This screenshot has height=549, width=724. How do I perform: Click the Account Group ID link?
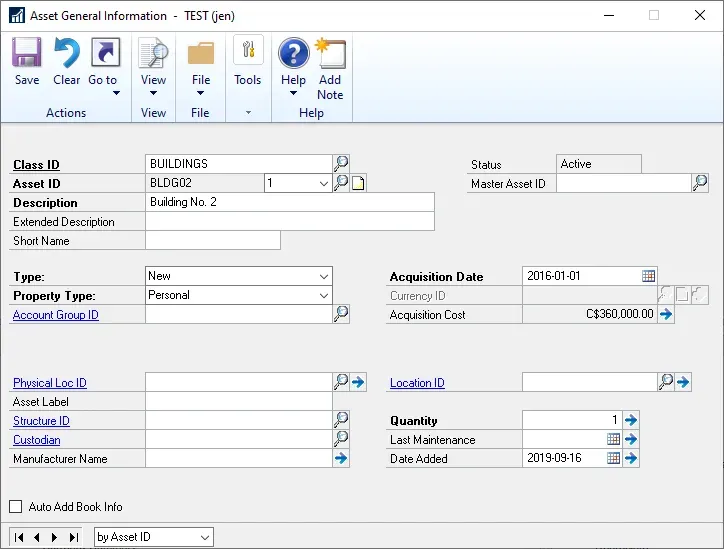click(56, 315)
